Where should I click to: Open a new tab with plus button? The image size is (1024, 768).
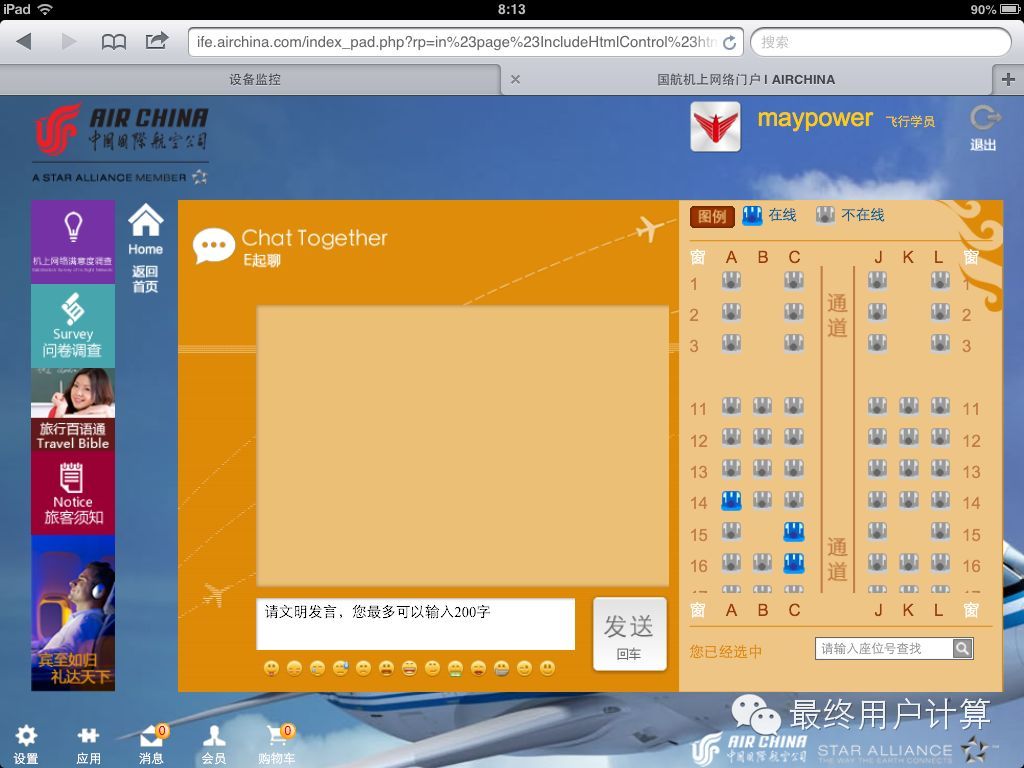click(1008, 80)
